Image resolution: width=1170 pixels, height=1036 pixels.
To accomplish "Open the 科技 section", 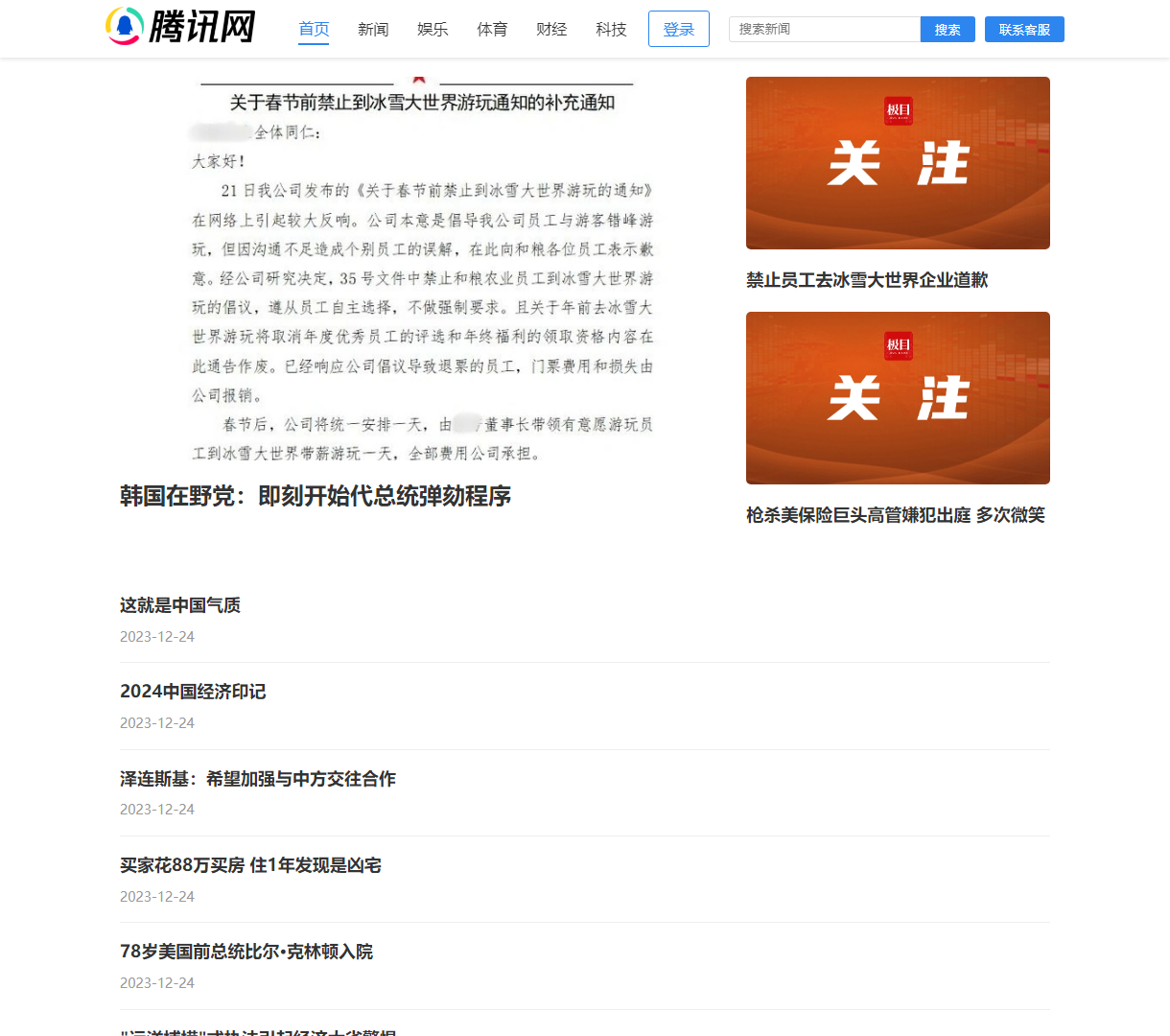I will click(611, 29).
